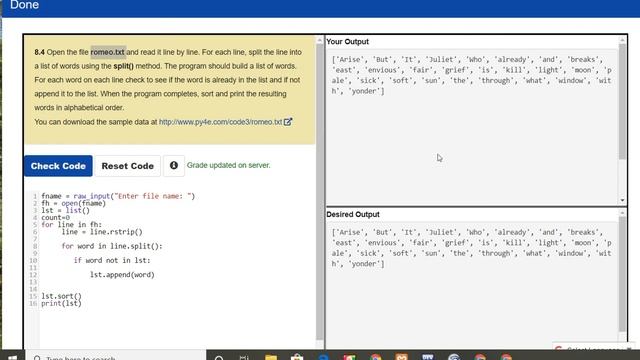
Task: Click the Check Code button
Action: (58, 166)
